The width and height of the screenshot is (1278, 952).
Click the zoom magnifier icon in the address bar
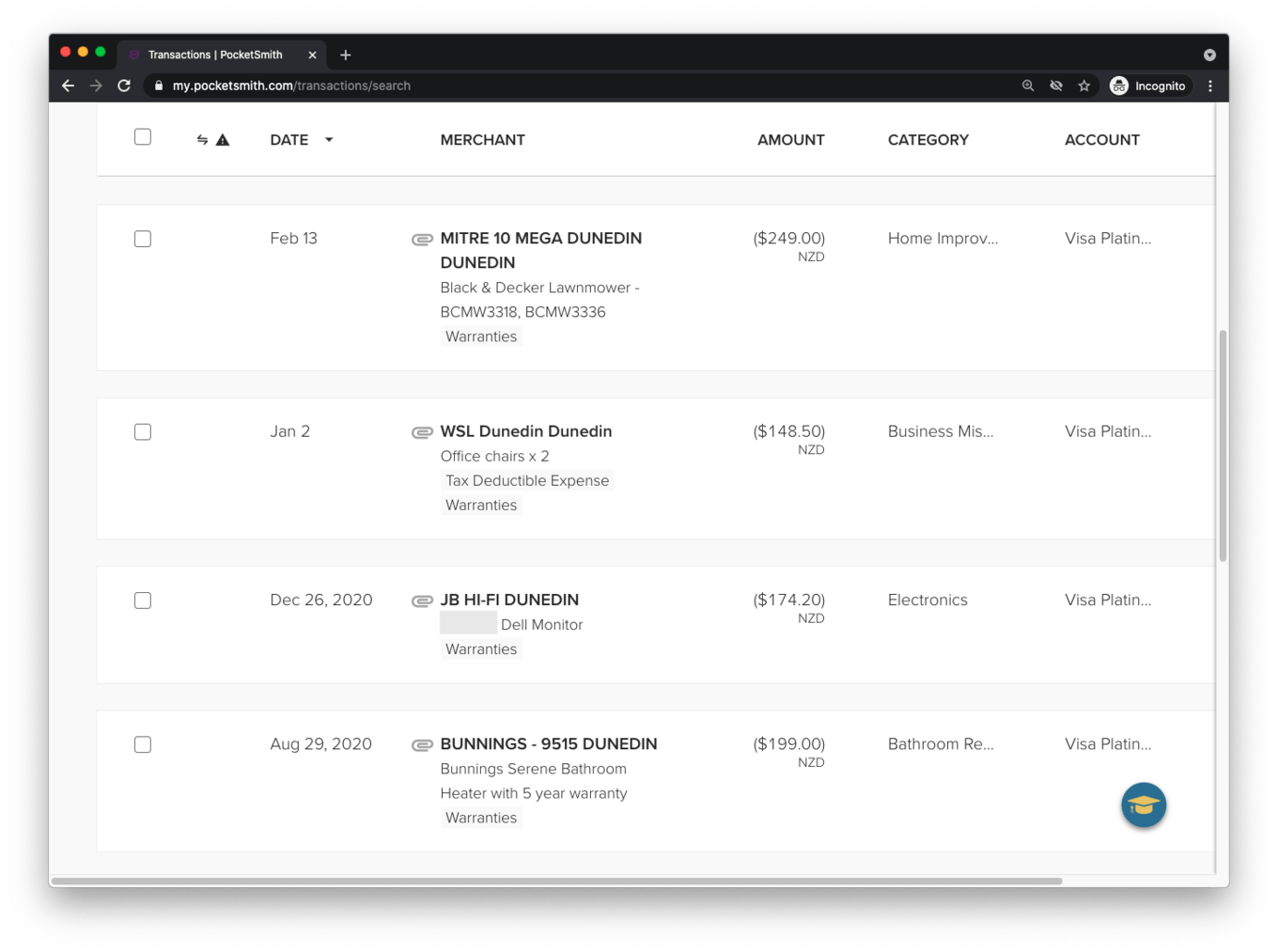point(1028,86)
